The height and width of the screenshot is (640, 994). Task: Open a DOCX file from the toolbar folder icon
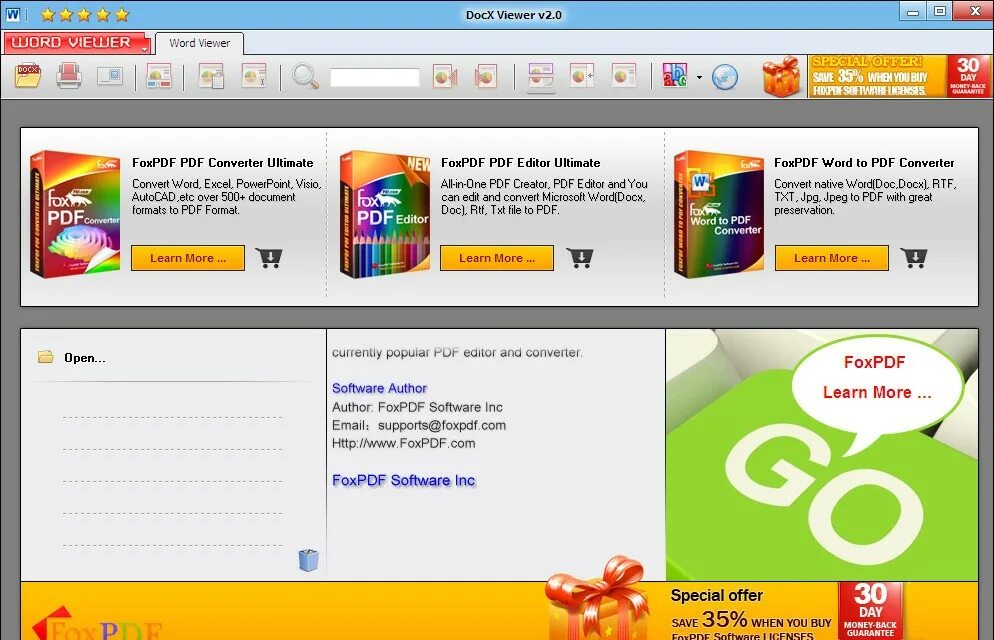[28, 75]
